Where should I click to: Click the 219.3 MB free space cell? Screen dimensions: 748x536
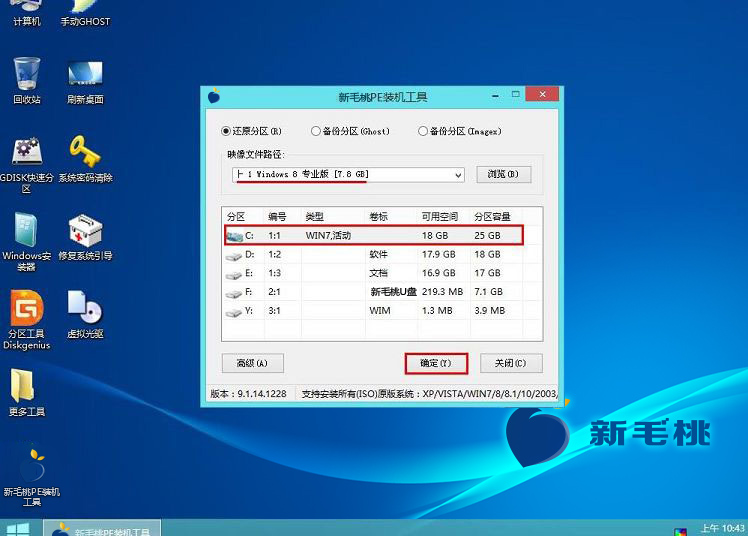[x=443, y=292]
